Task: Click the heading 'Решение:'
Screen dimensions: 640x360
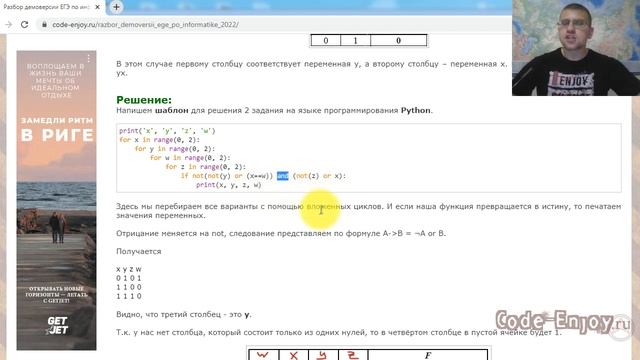Action: click(144, 100)
